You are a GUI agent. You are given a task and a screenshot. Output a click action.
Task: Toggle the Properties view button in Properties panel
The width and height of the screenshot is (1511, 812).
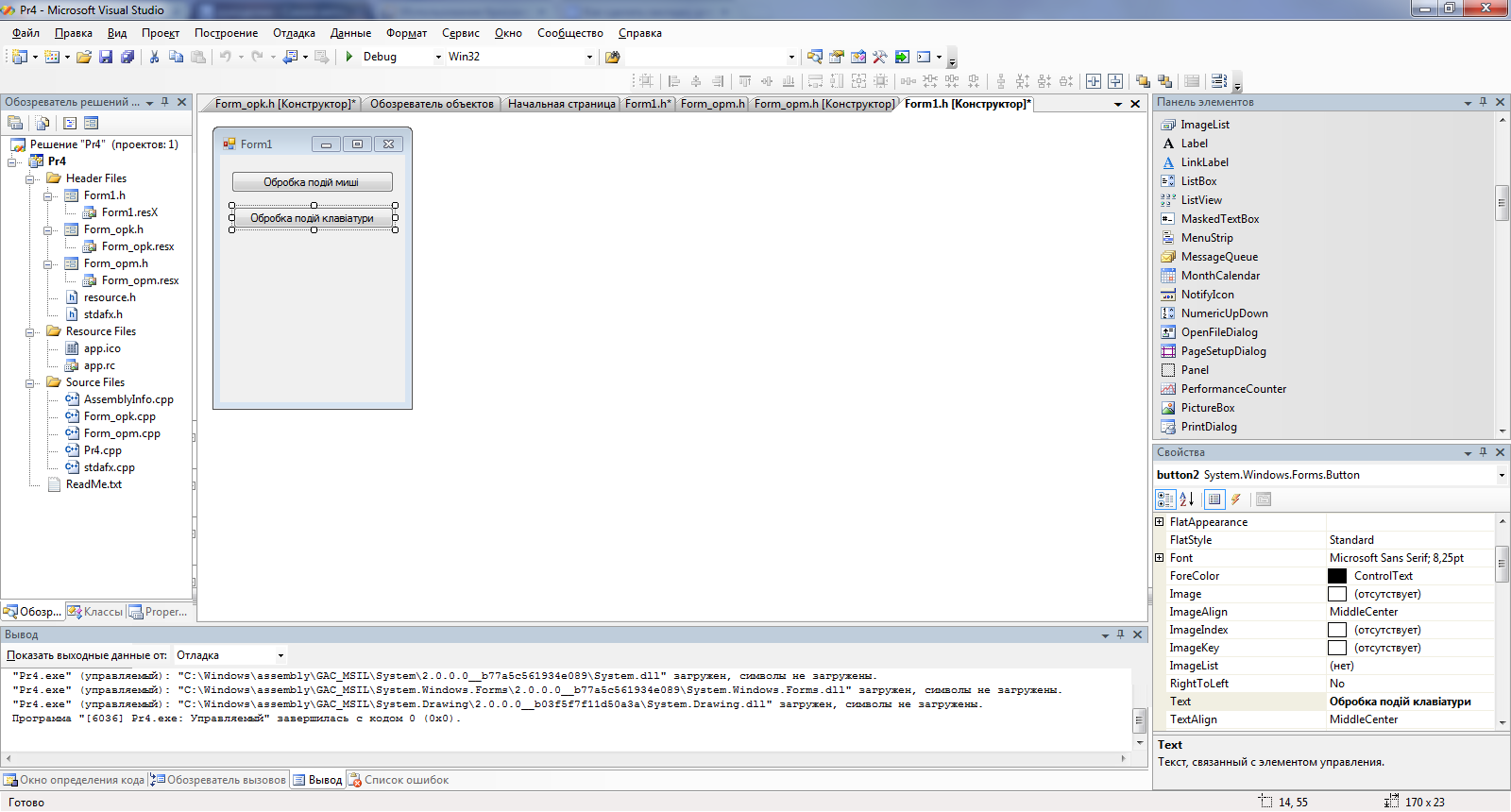click(1214, 499)
